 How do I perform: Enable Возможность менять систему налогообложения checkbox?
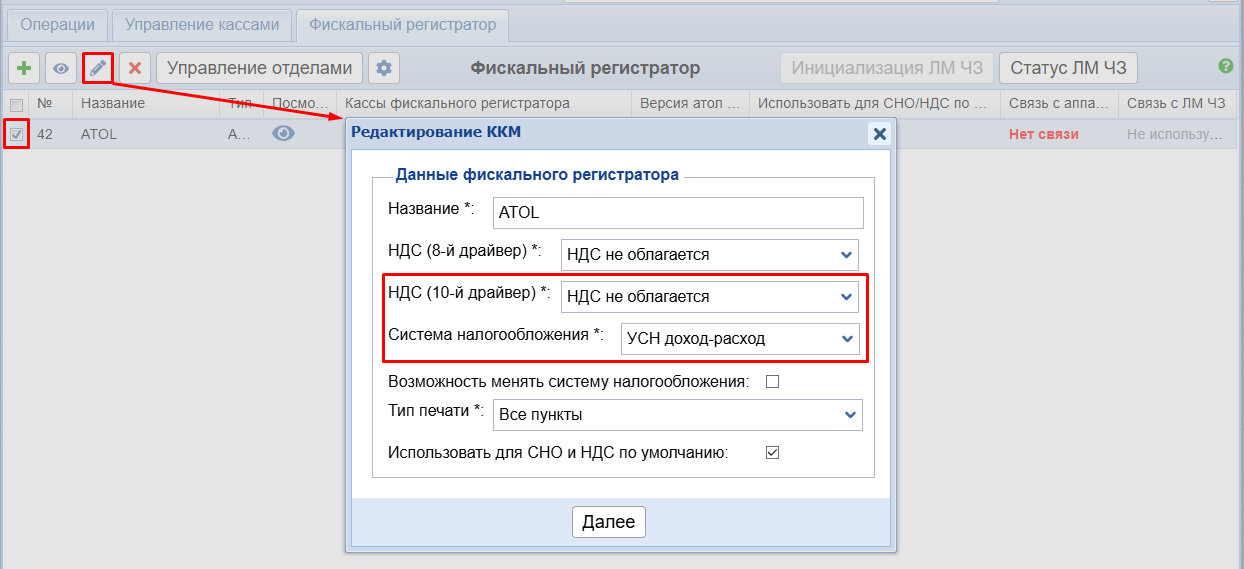pyautogui.click(x=772, y=381)
